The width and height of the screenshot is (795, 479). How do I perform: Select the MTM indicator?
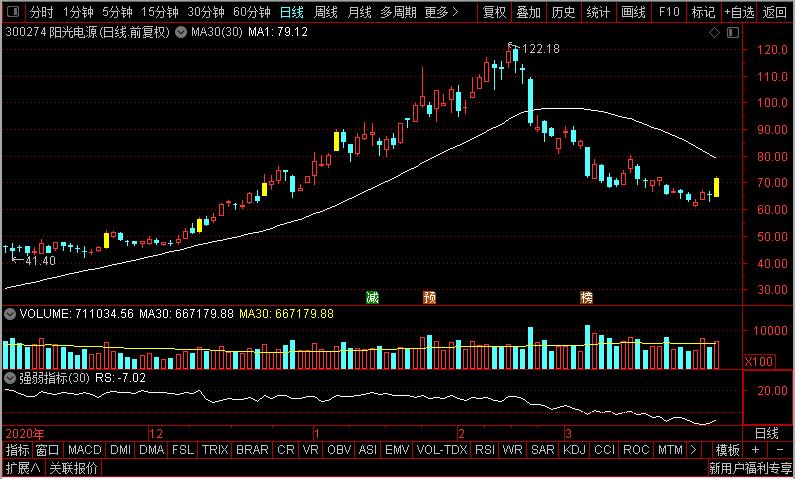point(670,450)
